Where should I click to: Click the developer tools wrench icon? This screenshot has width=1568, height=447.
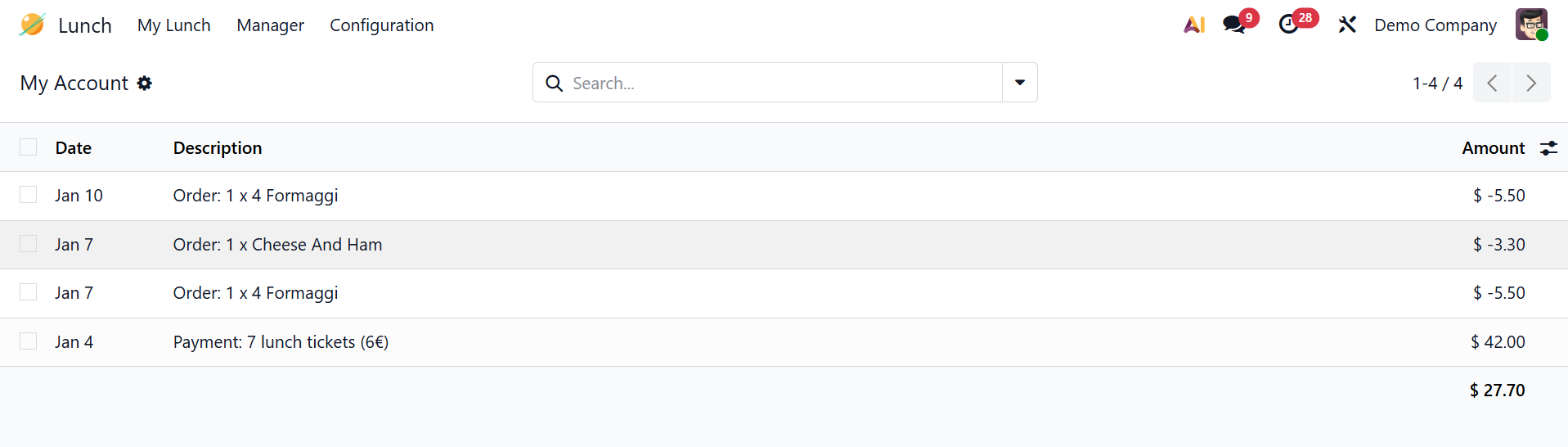[1347, 25]
